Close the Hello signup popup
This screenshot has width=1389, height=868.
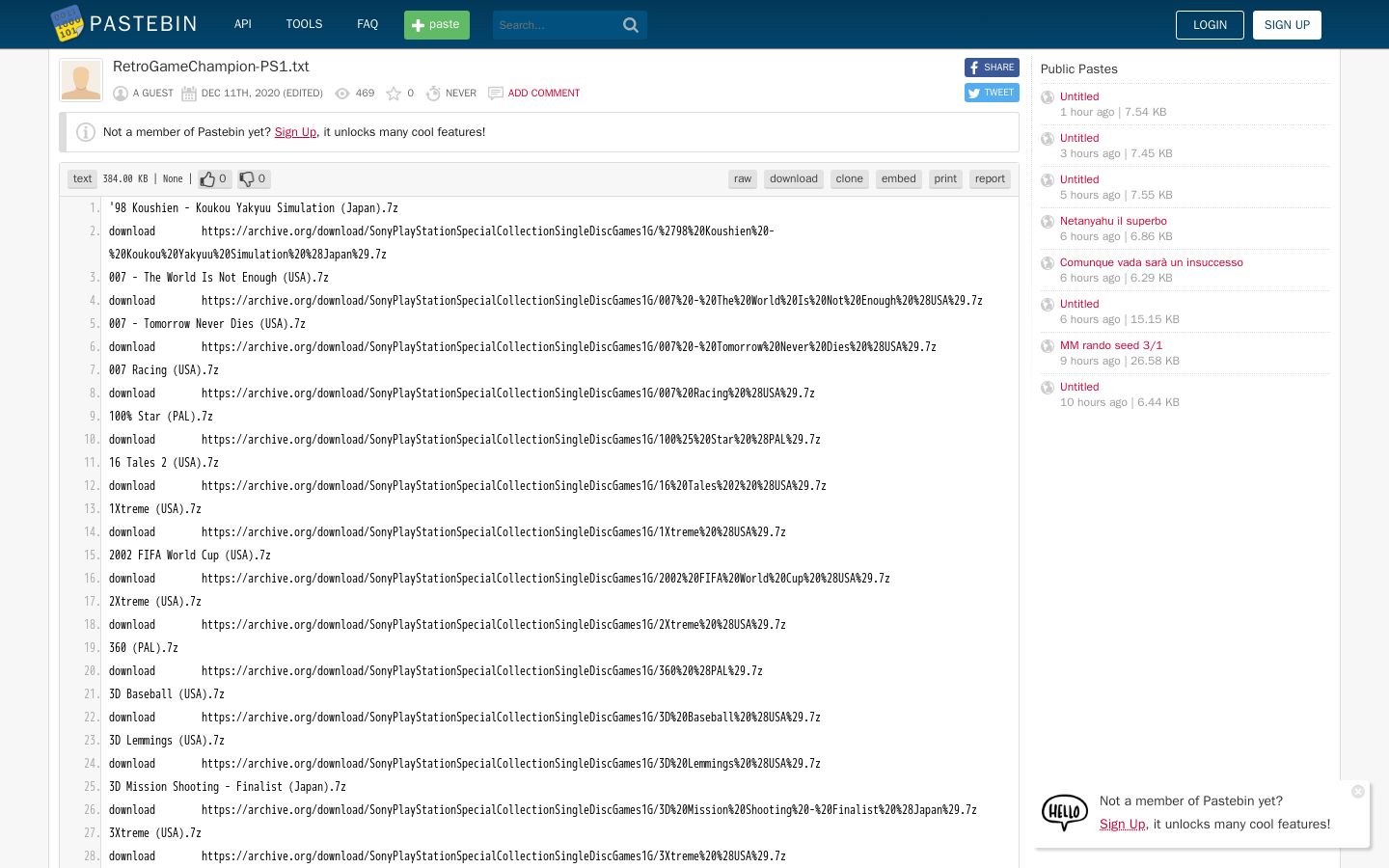[1358, 792]
